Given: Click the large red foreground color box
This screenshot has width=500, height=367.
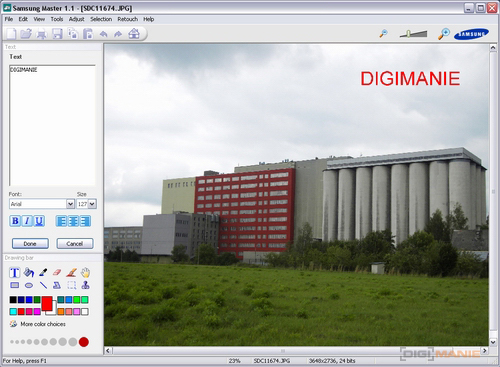Looking at the screenshot, I should 47,303.
